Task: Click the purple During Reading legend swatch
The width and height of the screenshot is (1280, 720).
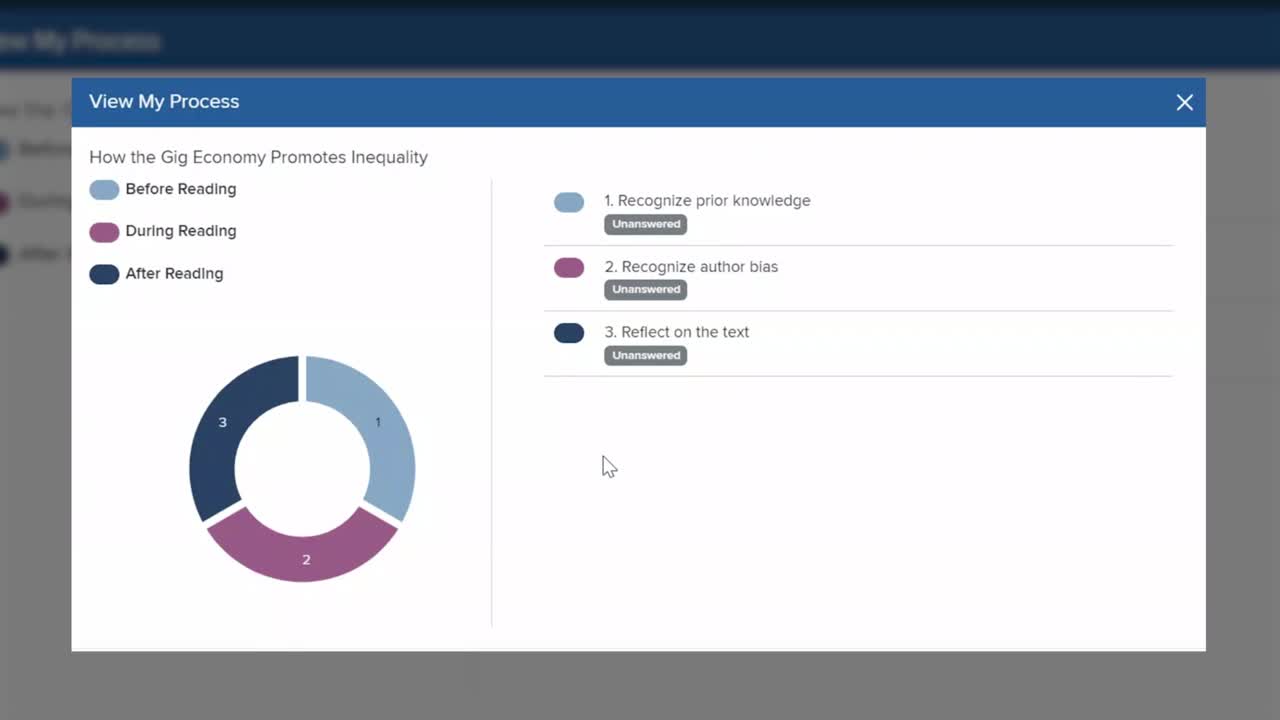Action: pyautogui.click(x=104, y=232)
